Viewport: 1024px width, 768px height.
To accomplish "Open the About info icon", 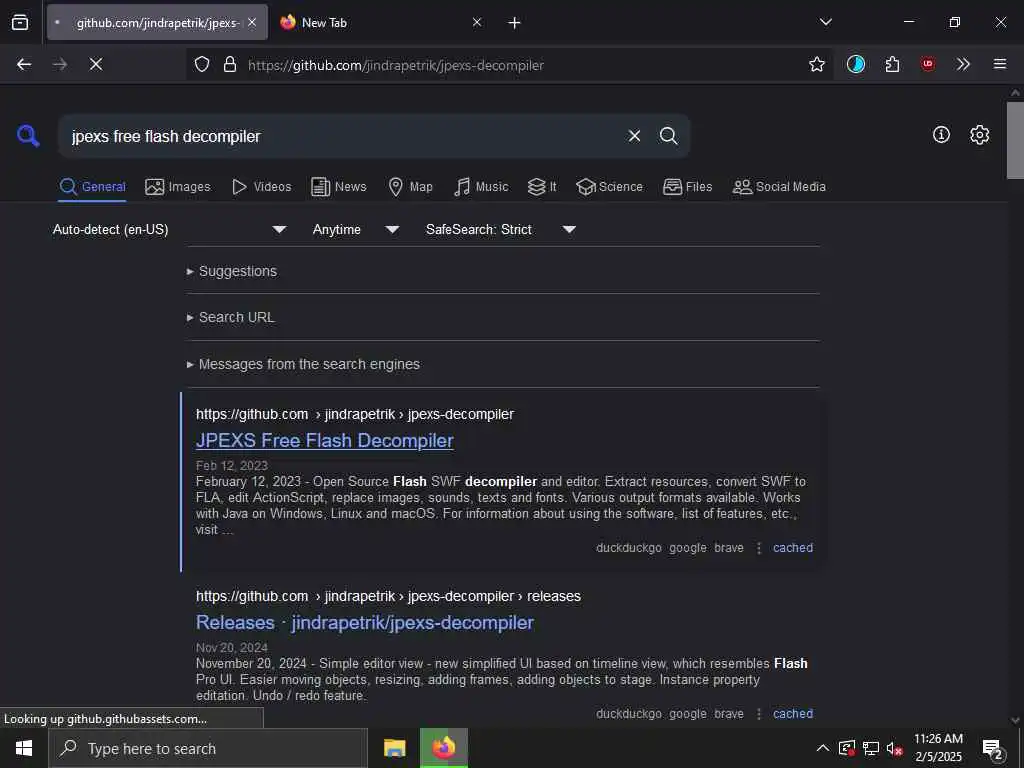I will click(x=941, y=135).
